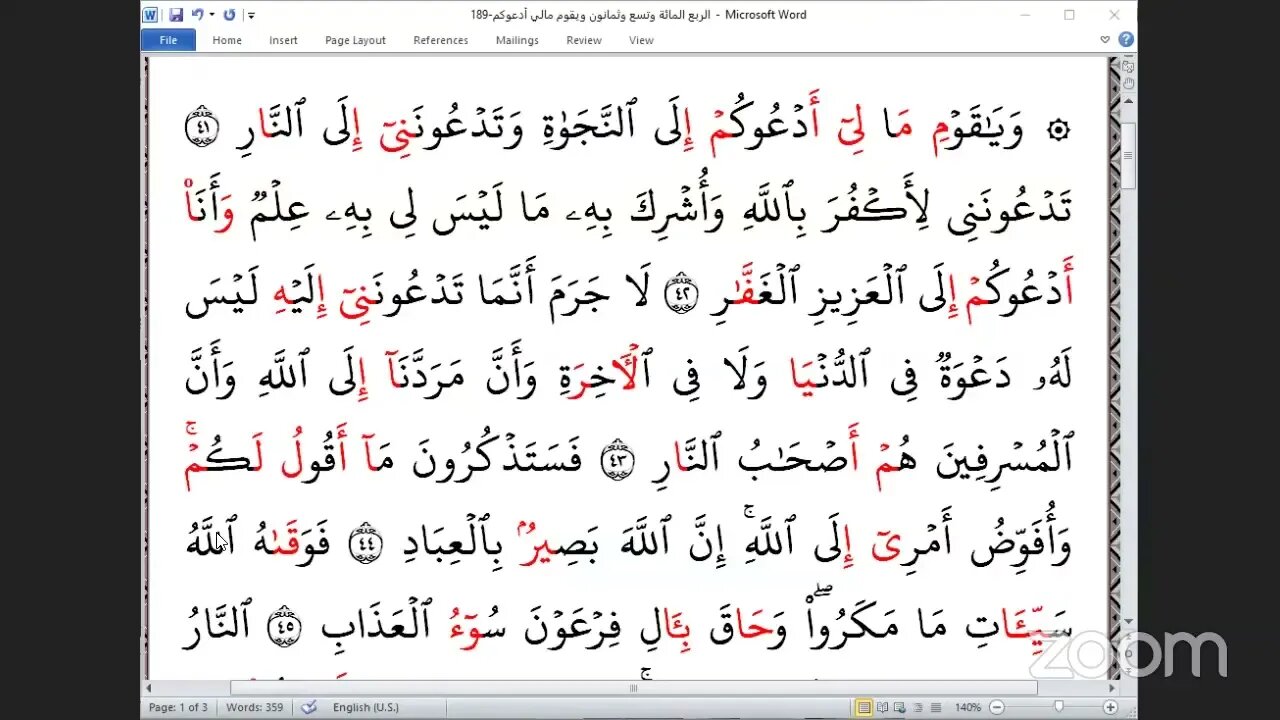The image size is (1280, 720).
Task: Open Customize Quick Access Toolbar dropdown
Action: coord(251,15)
